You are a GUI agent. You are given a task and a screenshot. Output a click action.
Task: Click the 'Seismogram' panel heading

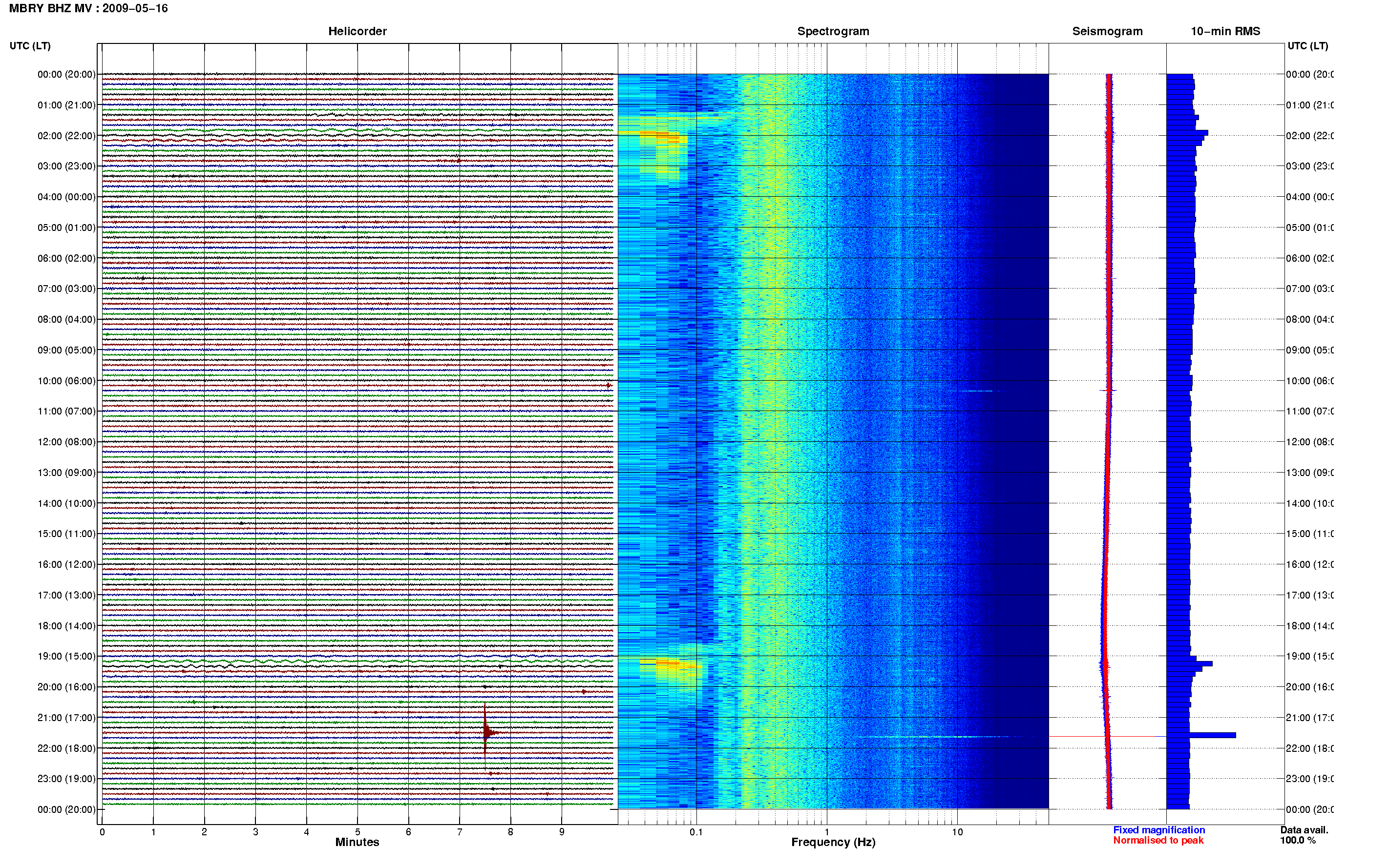click(1107, 31)
